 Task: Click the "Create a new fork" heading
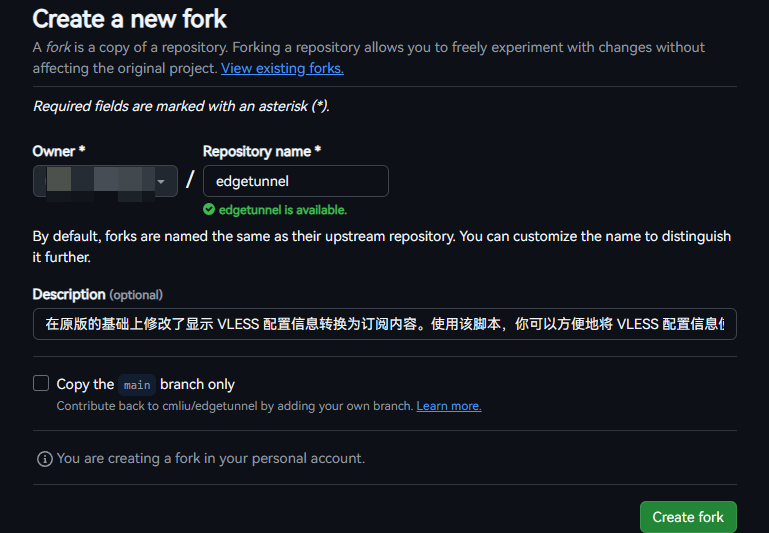click(130, 18)
